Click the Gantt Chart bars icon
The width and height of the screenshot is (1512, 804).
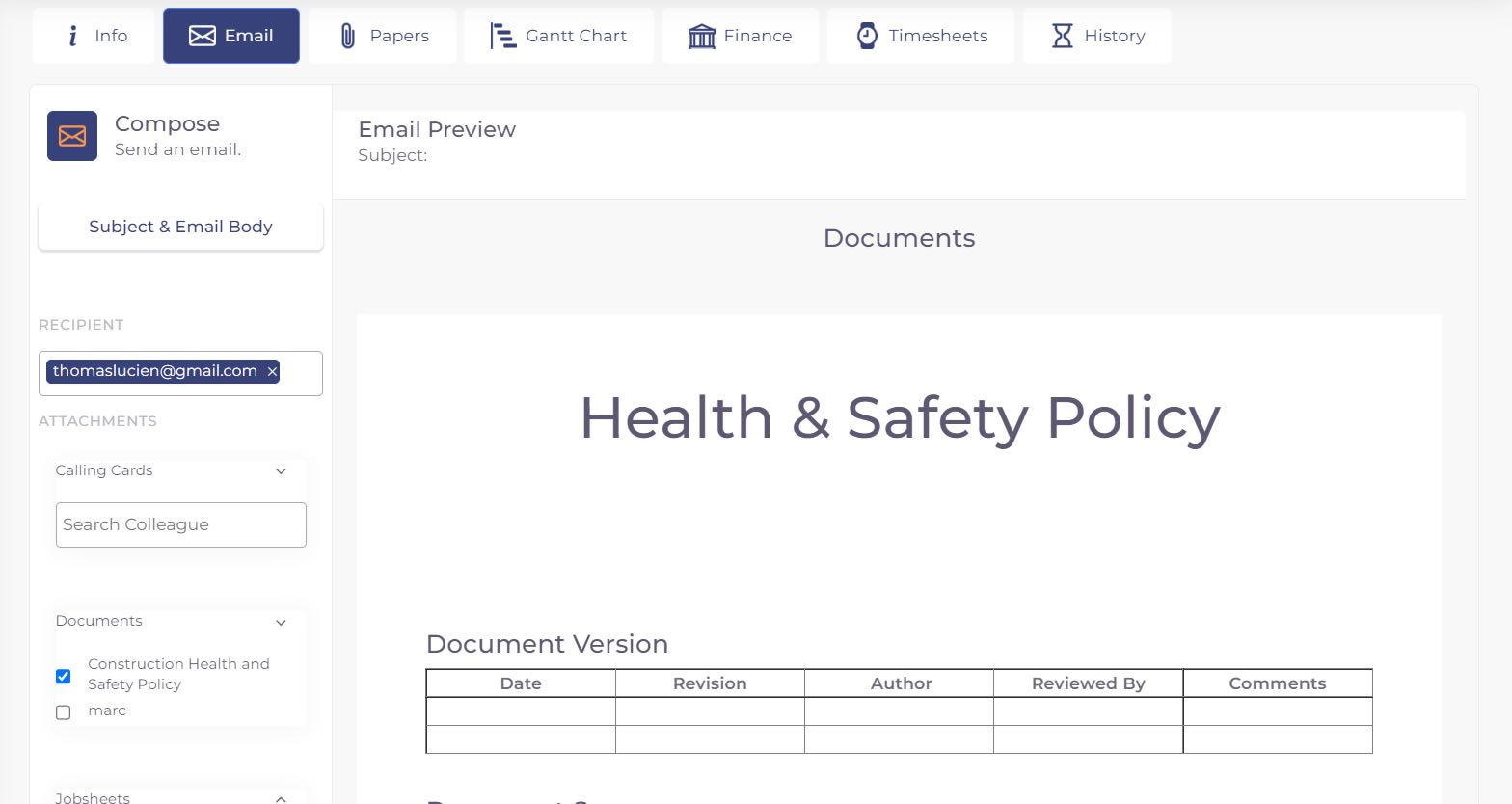click(x=502, y=36)
